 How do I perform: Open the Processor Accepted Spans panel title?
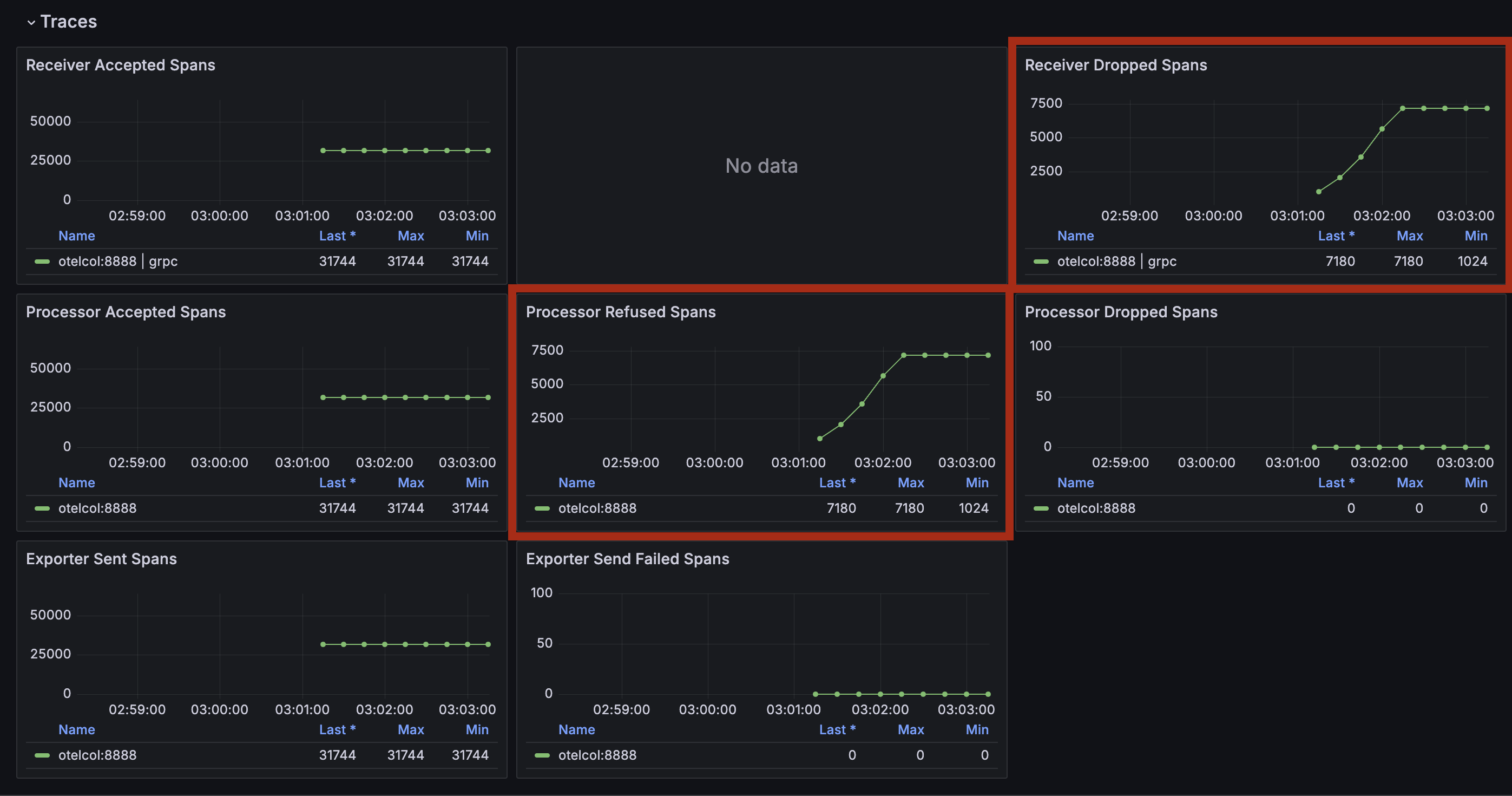tap(126, 312)
